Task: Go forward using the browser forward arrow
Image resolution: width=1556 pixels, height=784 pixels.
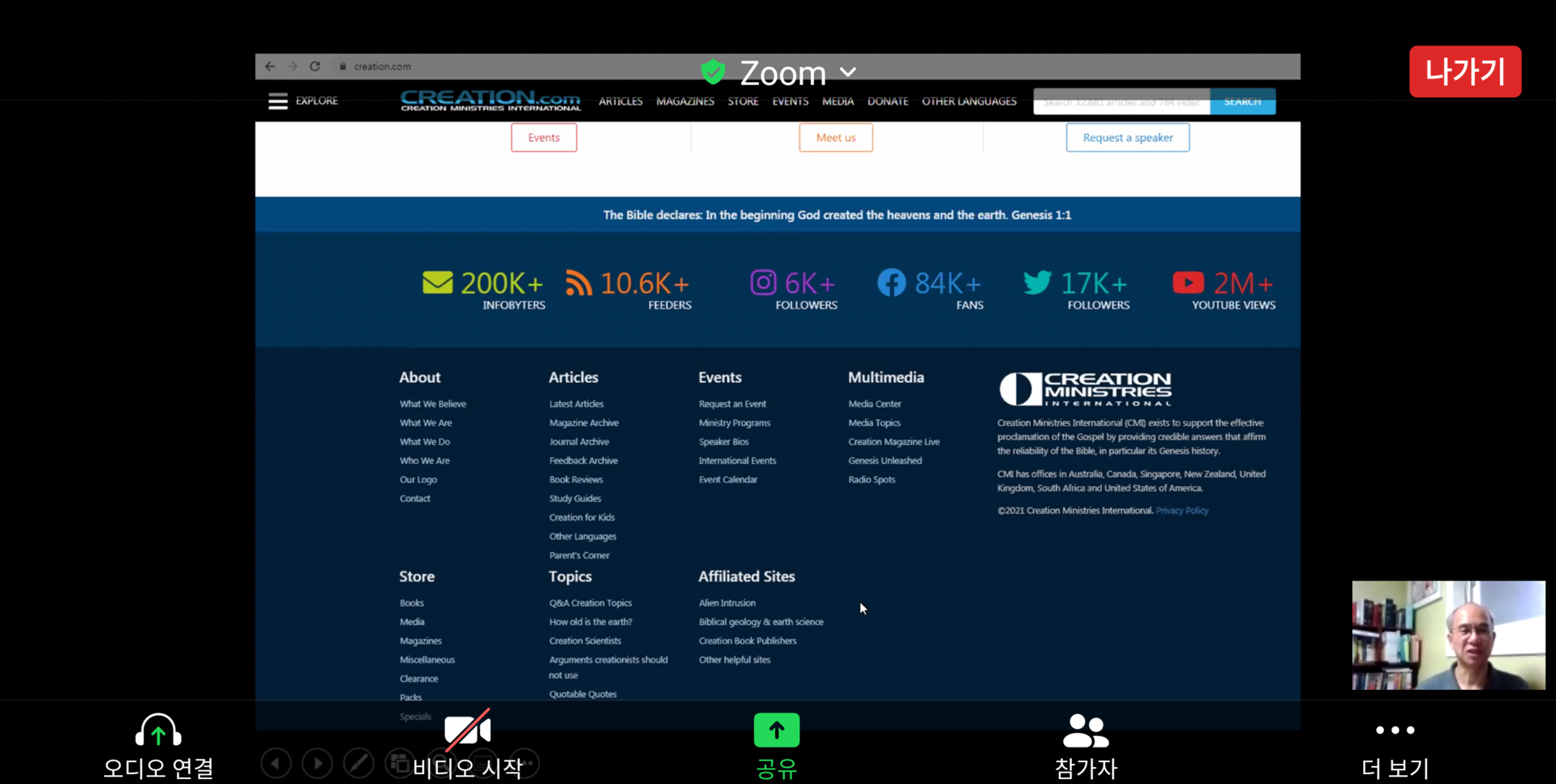Action: pyautogui.click(x=292, y=66)
